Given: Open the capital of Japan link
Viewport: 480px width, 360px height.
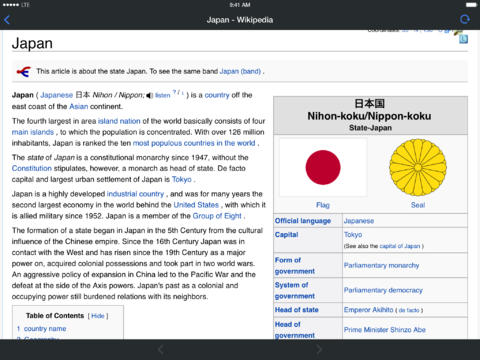Looking at the screenshot, I should point(400,246).
